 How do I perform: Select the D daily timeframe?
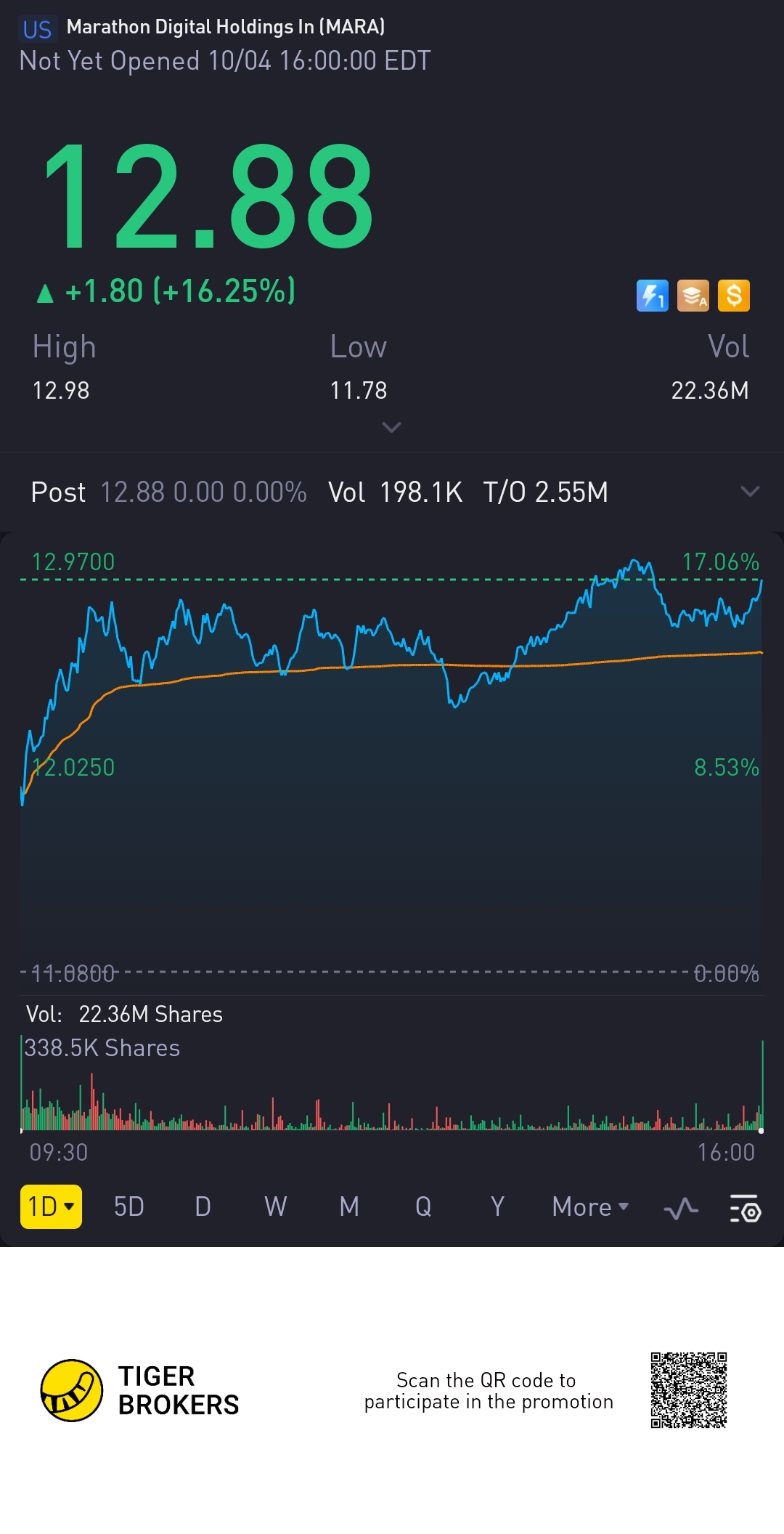(203, 1206)
